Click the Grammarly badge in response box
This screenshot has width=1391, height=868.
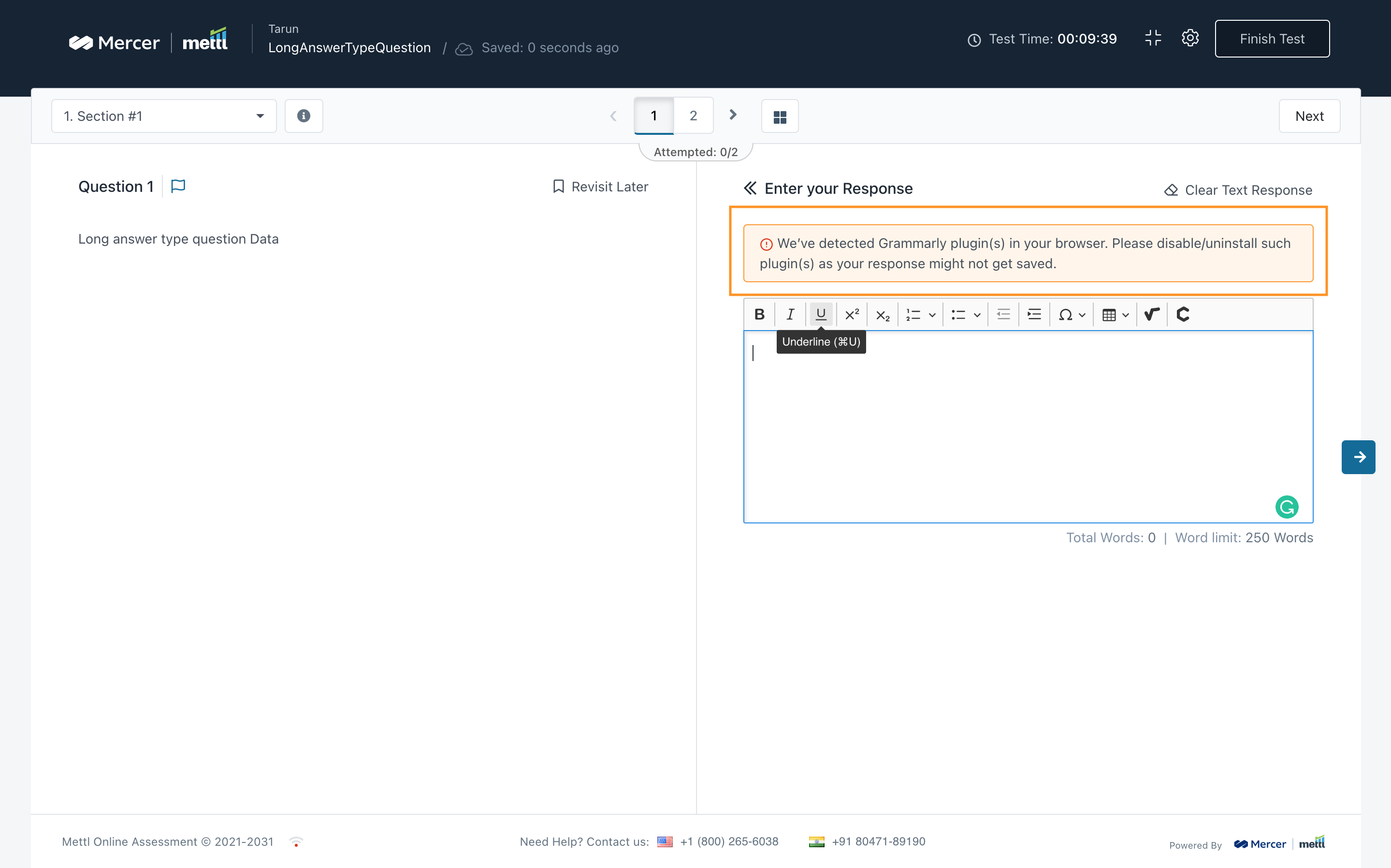1287,507
